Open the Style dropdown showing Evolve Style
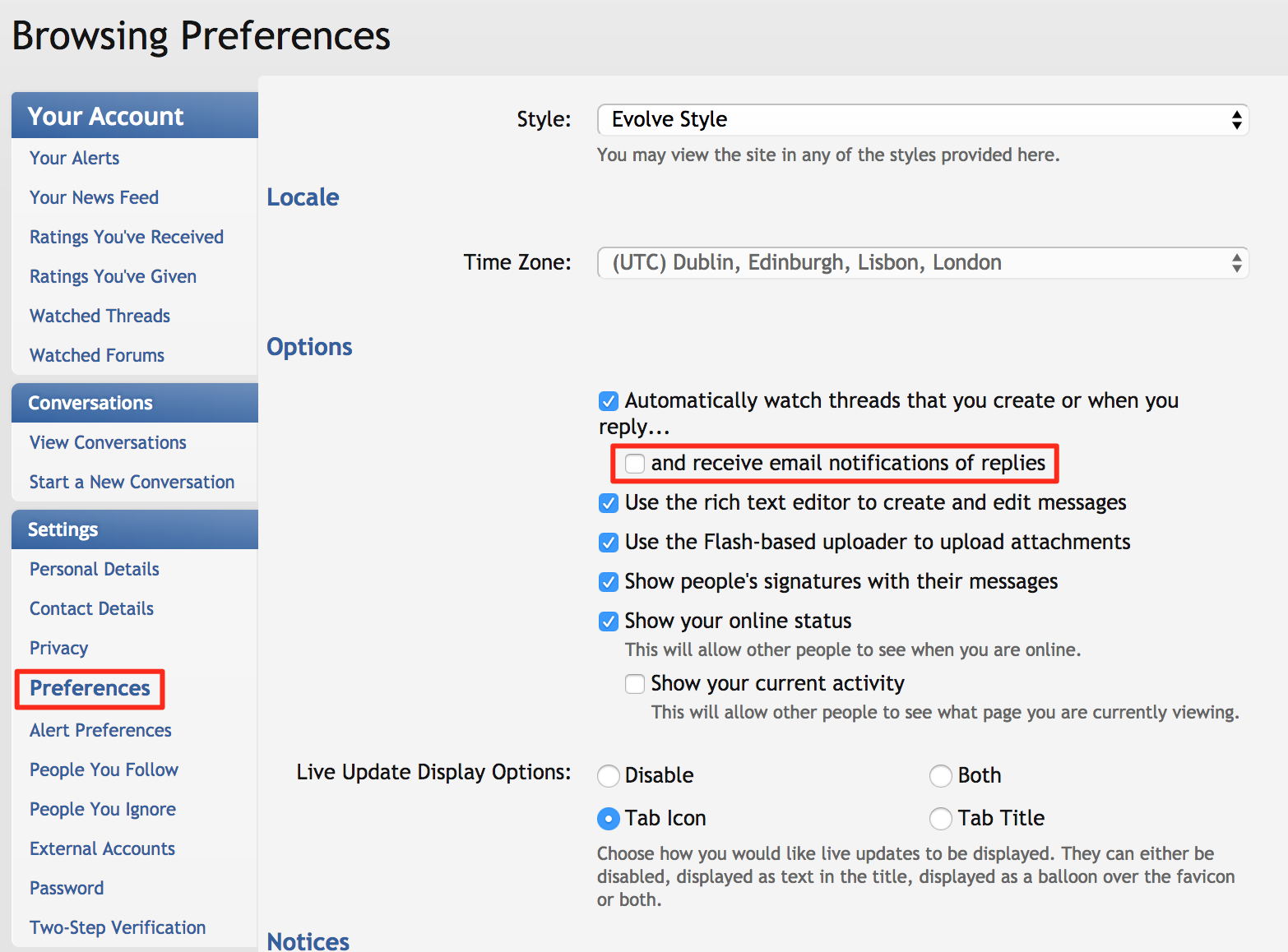Viewport: 1288px width, 952px height. [922, 120]
